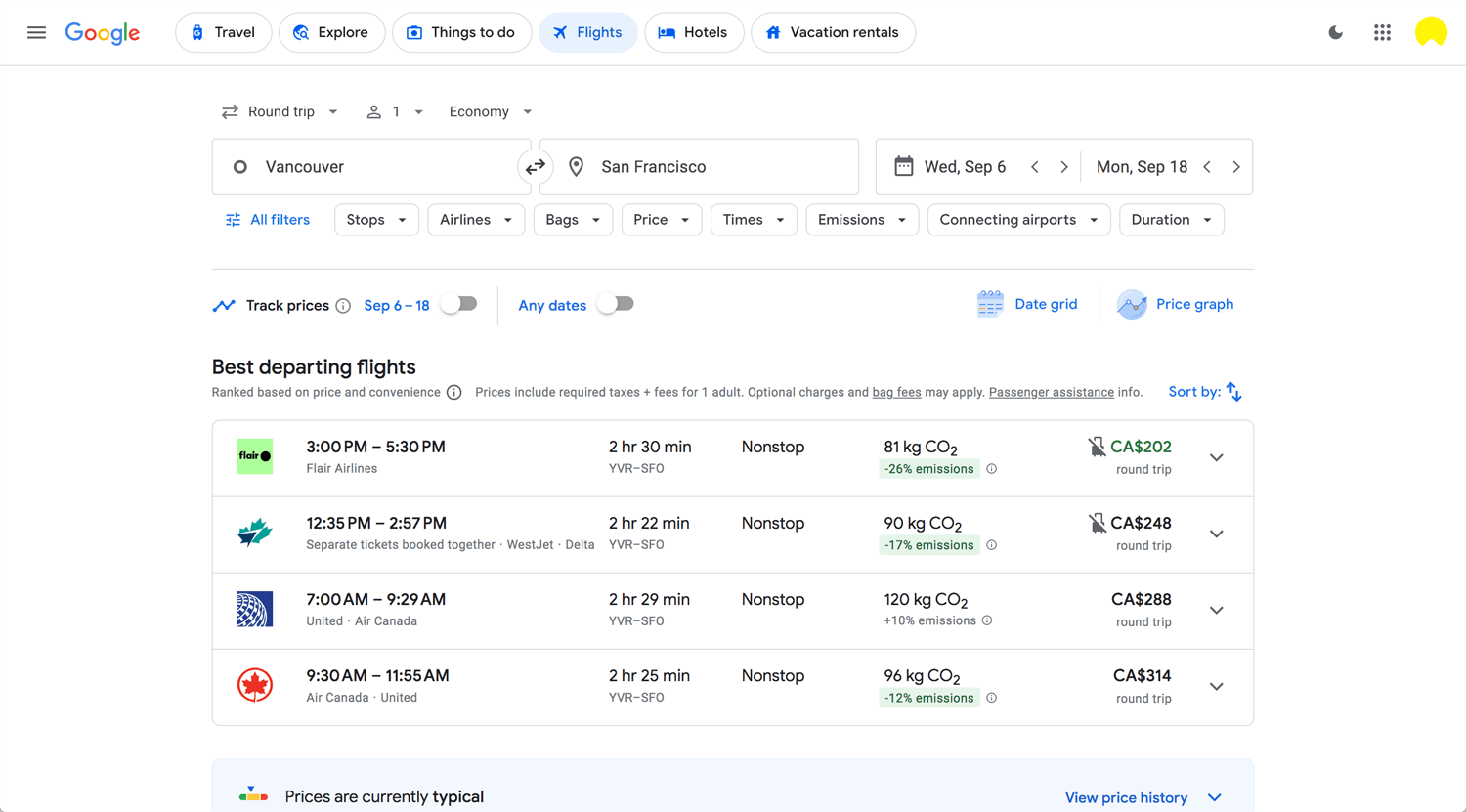Open the Price graph
This screenshot has width=1466, height=812.
1176,304
